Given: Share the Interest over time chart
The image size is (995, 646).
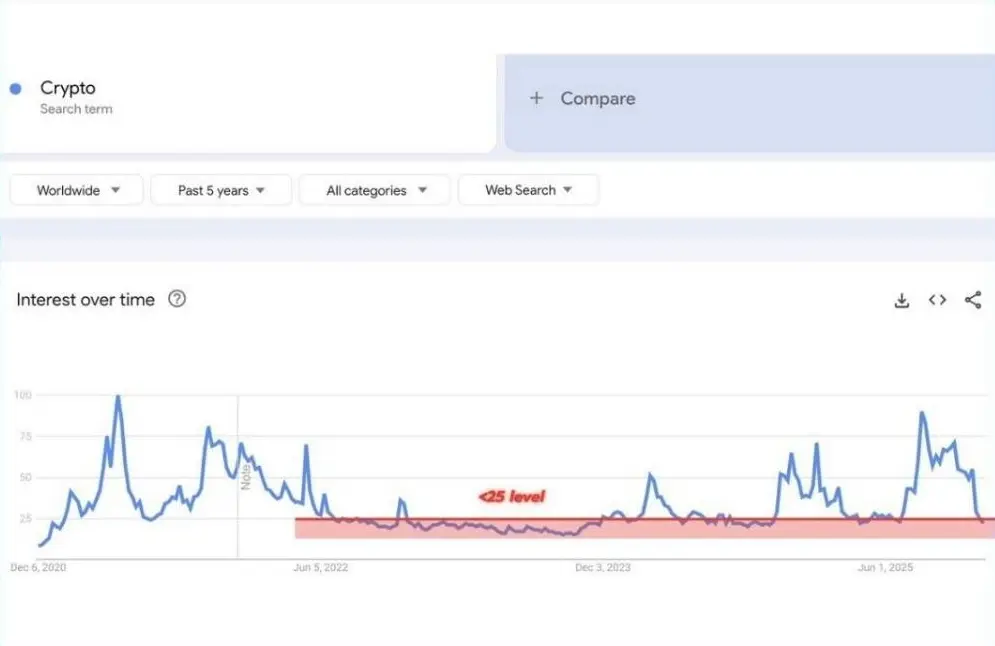Looking at the screenshot, I should click(x=973, y=300).
